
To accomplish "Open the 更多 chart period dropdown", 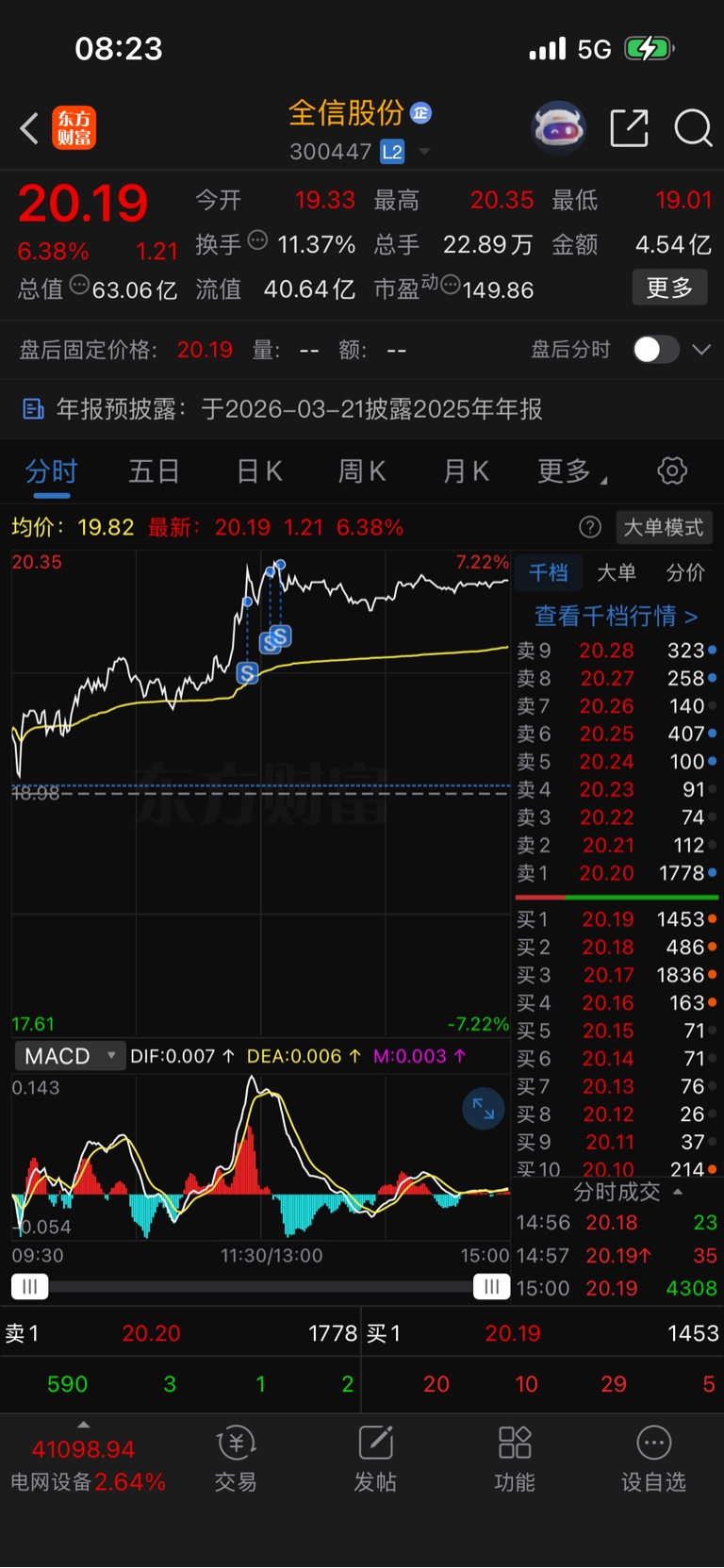I will pyautogui.click(x=571, y=470).
